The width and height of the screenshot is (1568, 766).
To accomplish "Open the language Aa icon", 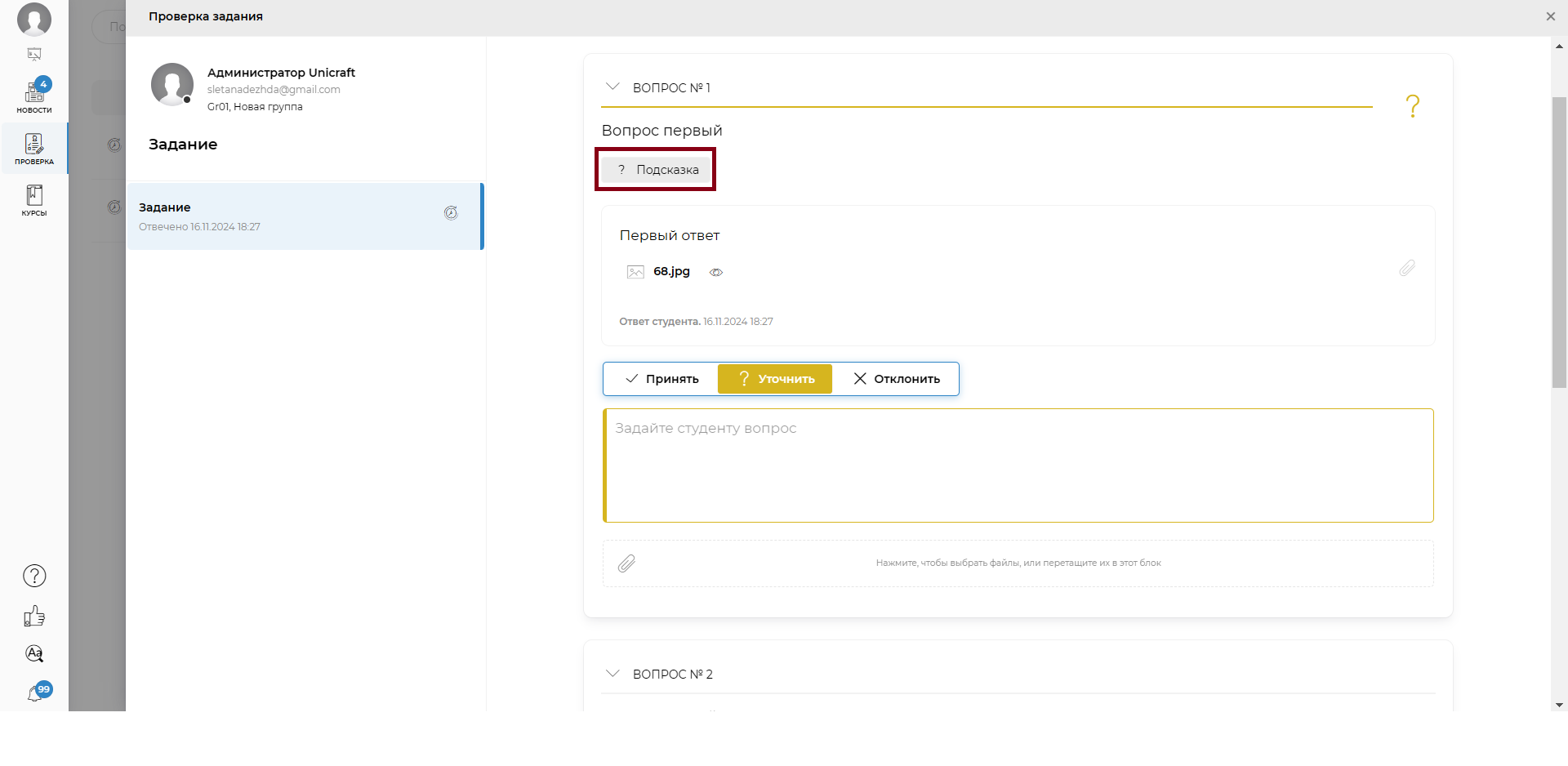I will tap(34, 653).
